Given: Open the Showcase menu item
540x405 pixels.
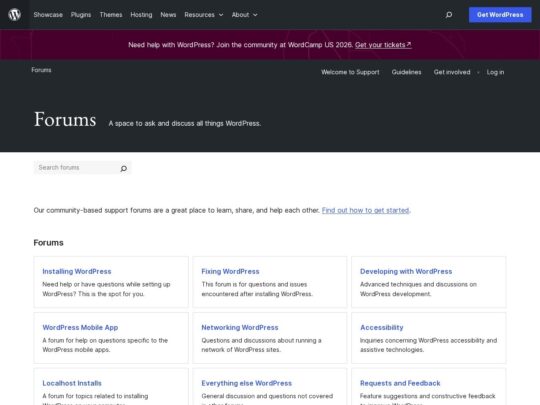Looking at the screenshot, I should coord(48,15).
